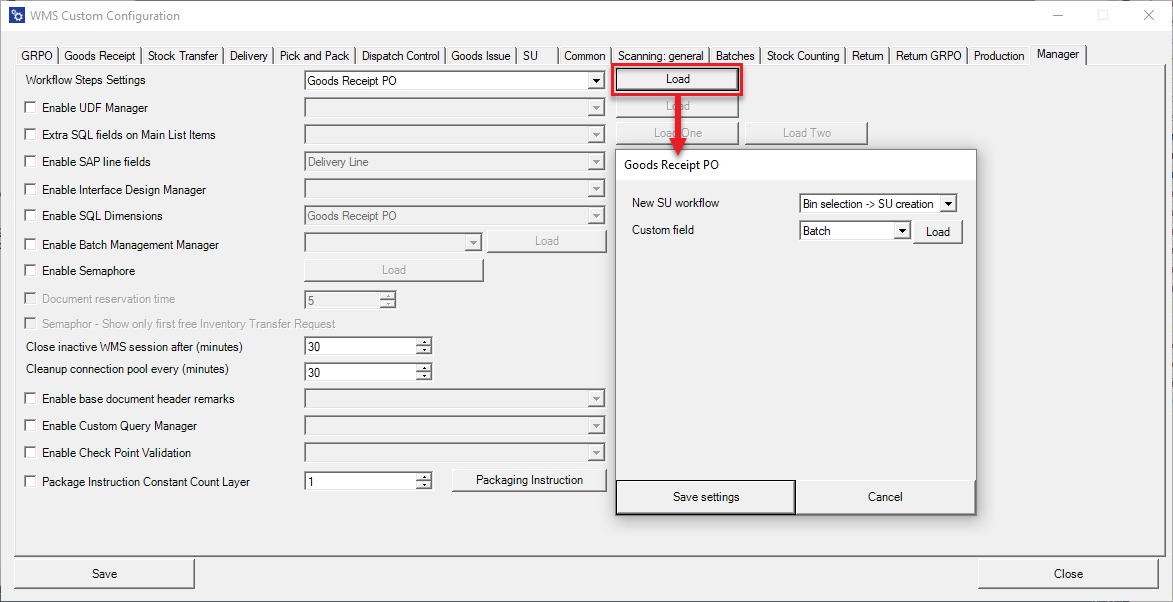Click the WMS app icon in title bar
1173x602 pixels.
16,15
